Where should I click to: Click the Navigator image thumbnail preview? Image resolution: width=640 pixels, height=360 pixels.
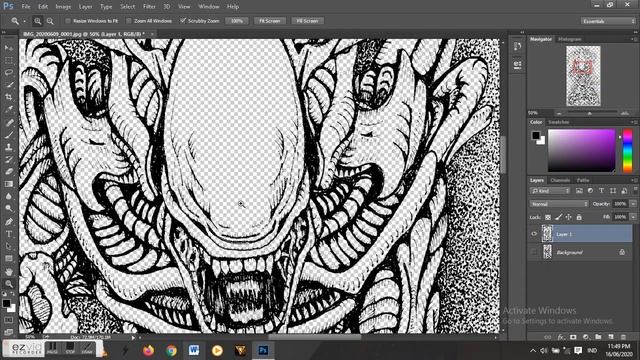(x=583, y=76)
